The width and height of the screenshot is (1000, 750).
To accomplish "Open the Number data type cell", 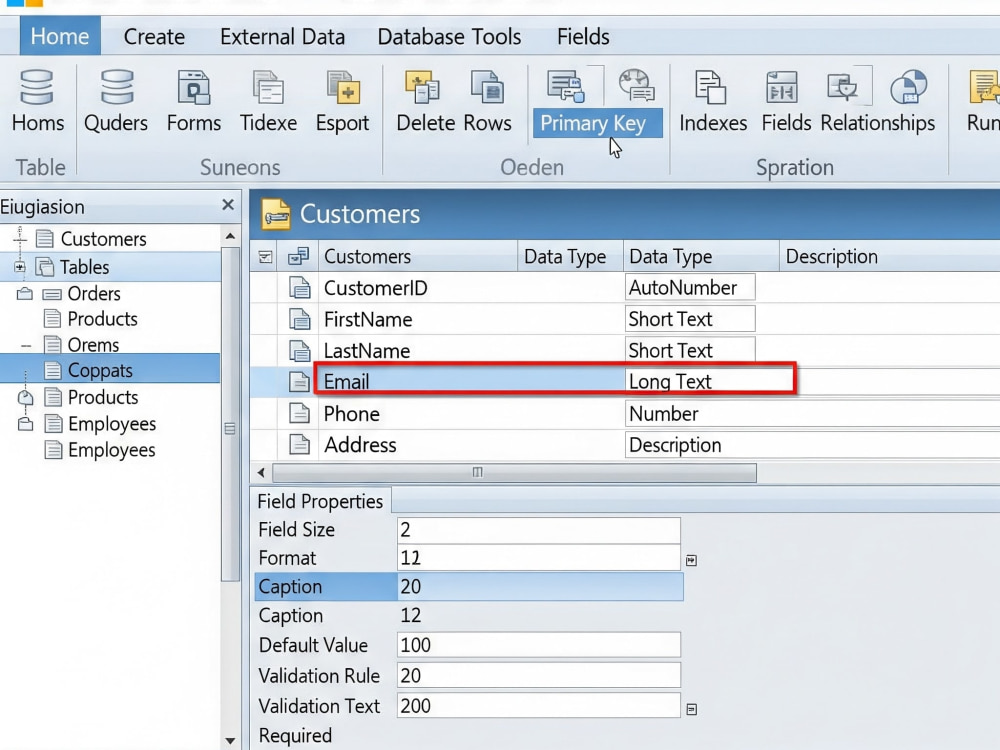I will [811, 413].
